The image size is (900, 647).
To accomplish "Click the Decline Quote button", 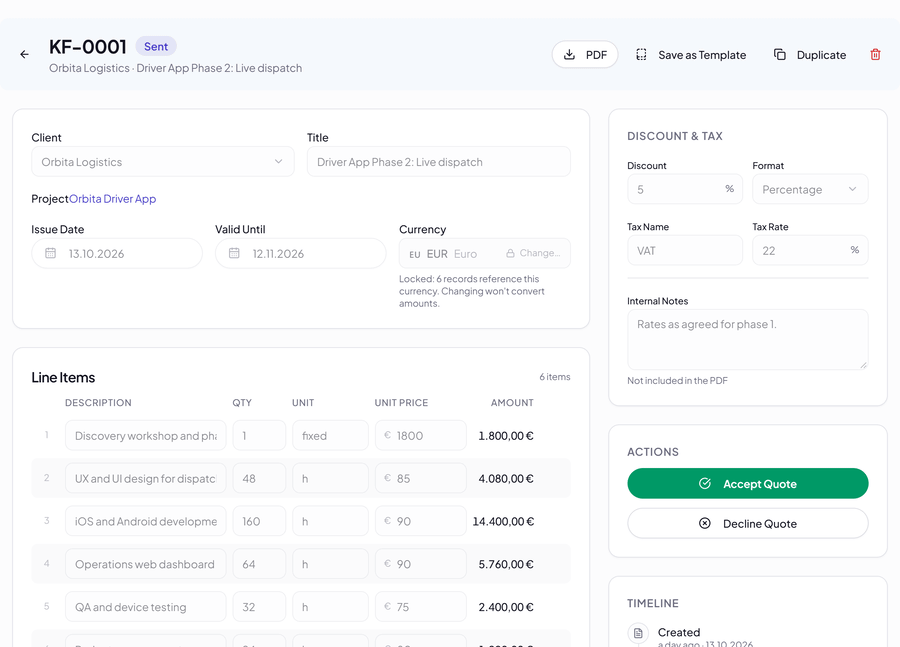I will pos(747,524).
